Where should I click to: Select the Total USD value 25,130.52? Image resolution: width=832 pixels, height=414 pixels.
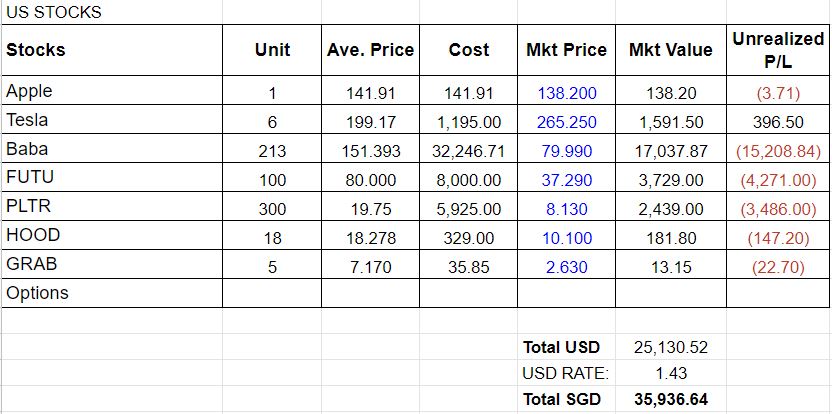tap(671, 348)
